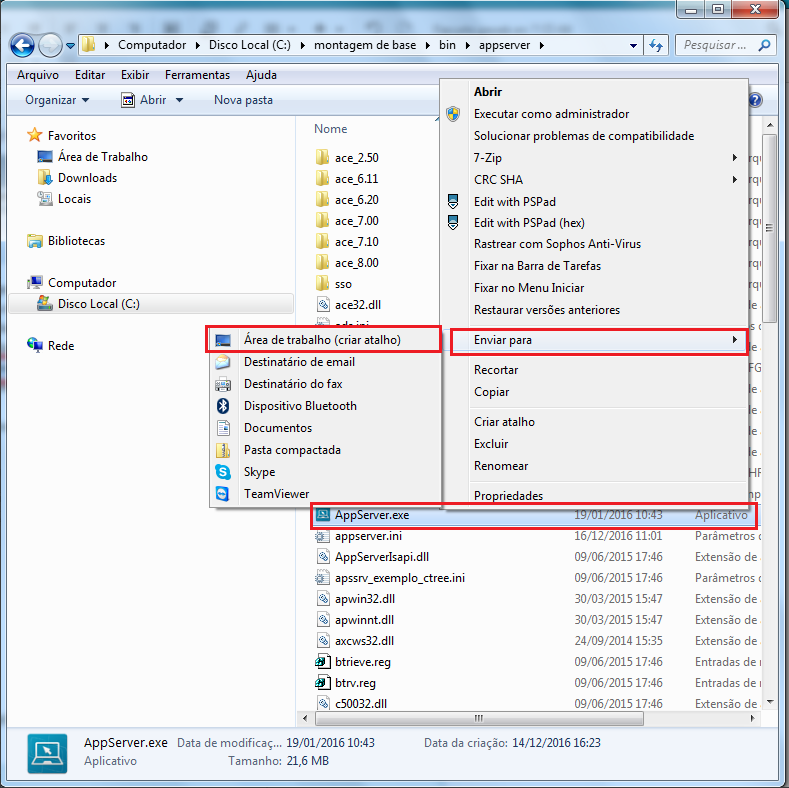Open the Editar menu
The width and height of the screenshot is (789, 788).
(x=90, y=75)
